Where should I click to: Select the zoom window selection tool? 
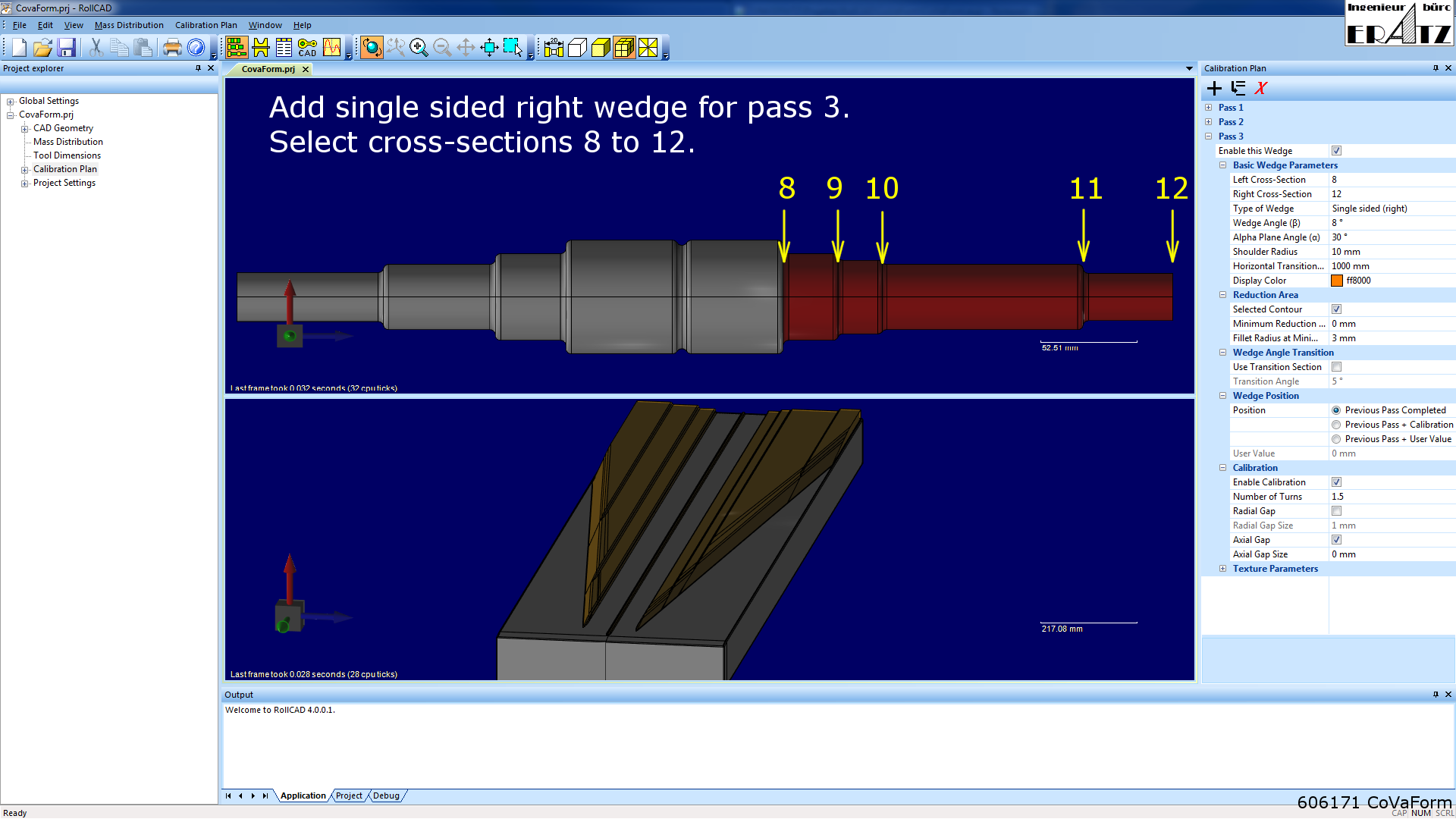(x=513, y=48)
